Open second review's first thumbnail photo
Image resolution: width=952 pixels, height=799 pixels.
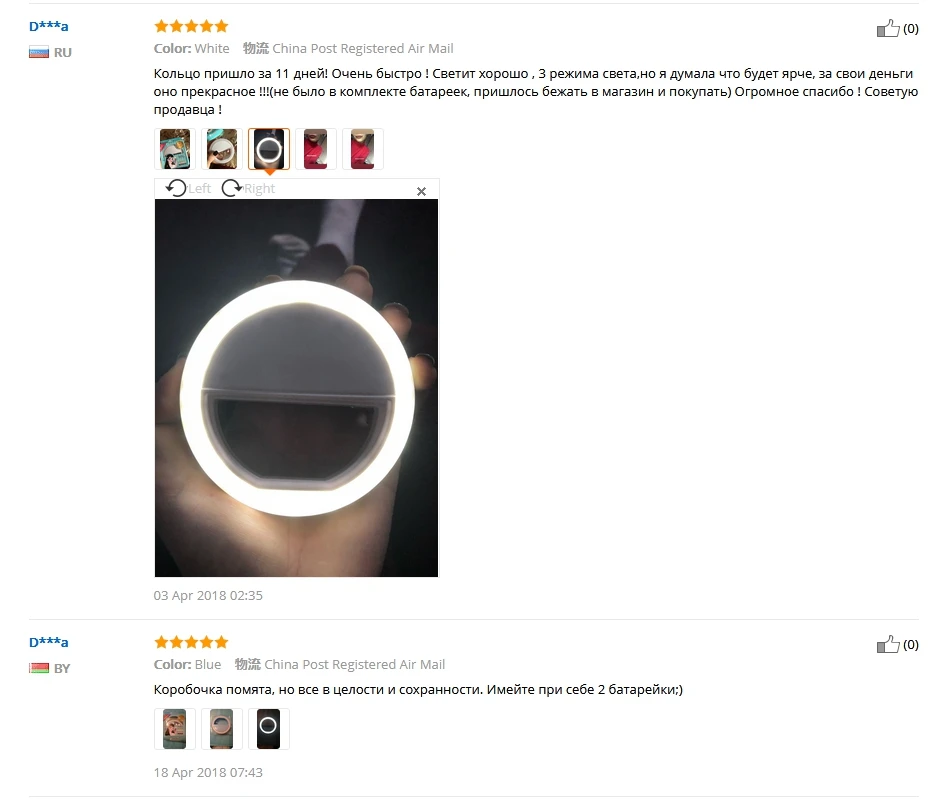[175, 729]
